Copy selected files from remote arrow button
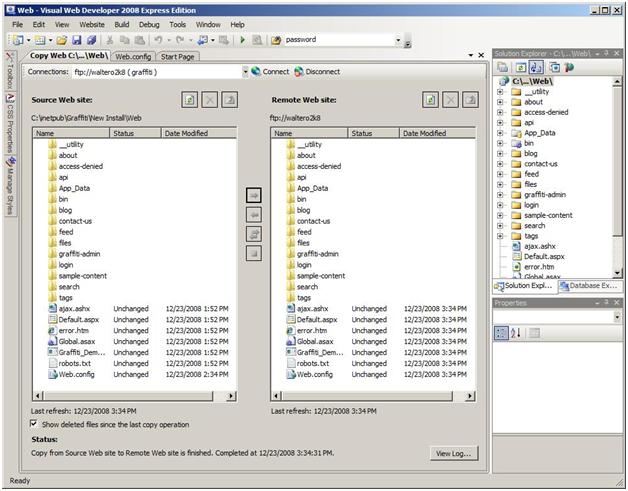This screenshot has width=628, height=491. click(254, 215)
